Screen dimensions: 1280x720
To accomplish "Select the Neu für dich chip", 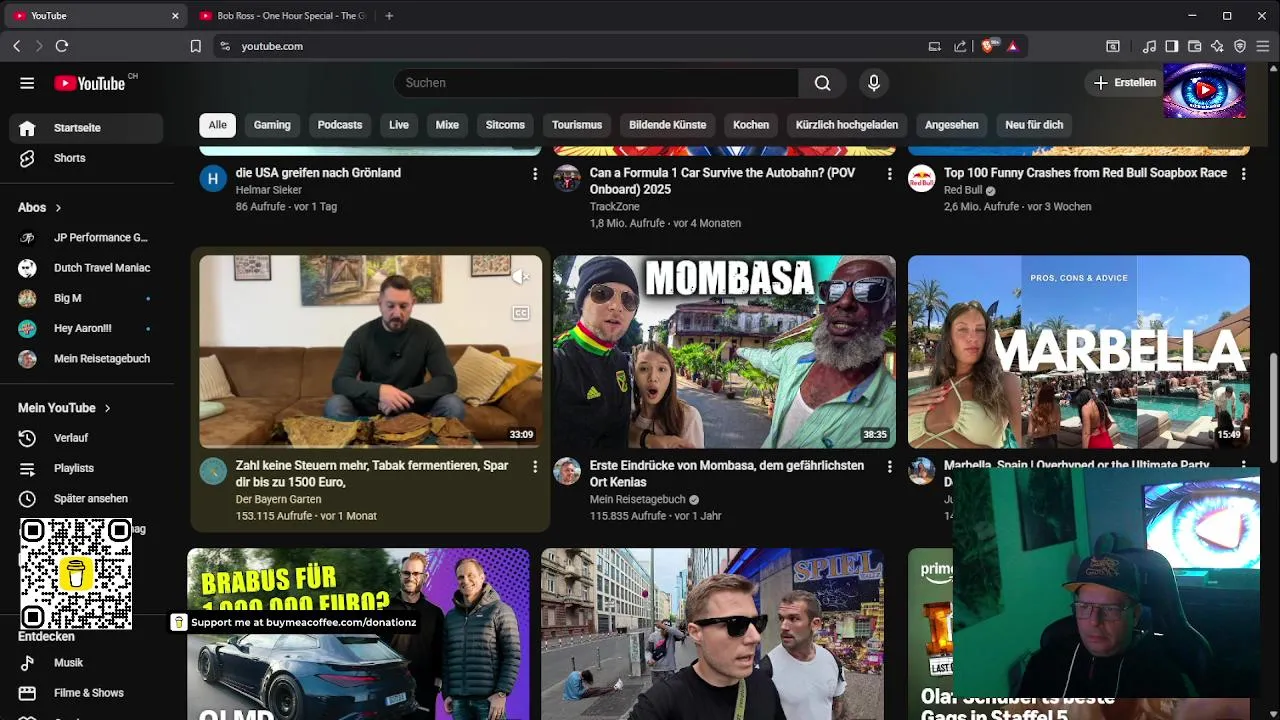I will point(1034,125).
